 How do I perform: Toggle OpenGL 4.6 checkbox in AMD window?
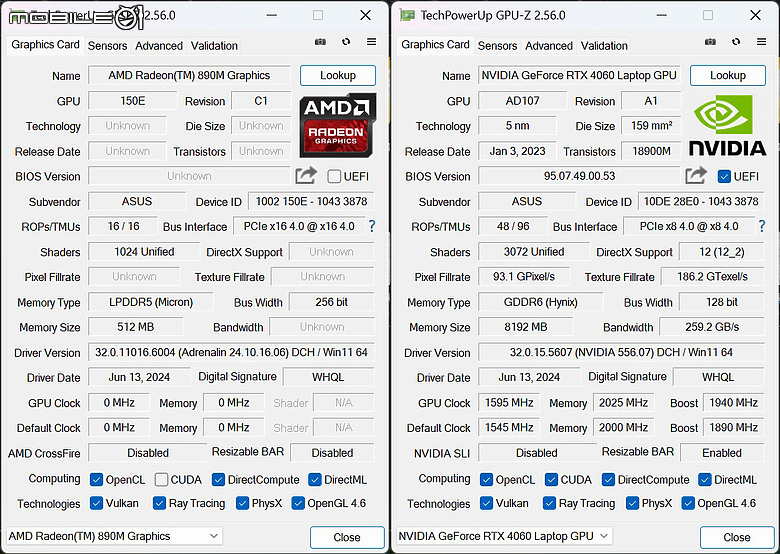[x=298, y=503]
